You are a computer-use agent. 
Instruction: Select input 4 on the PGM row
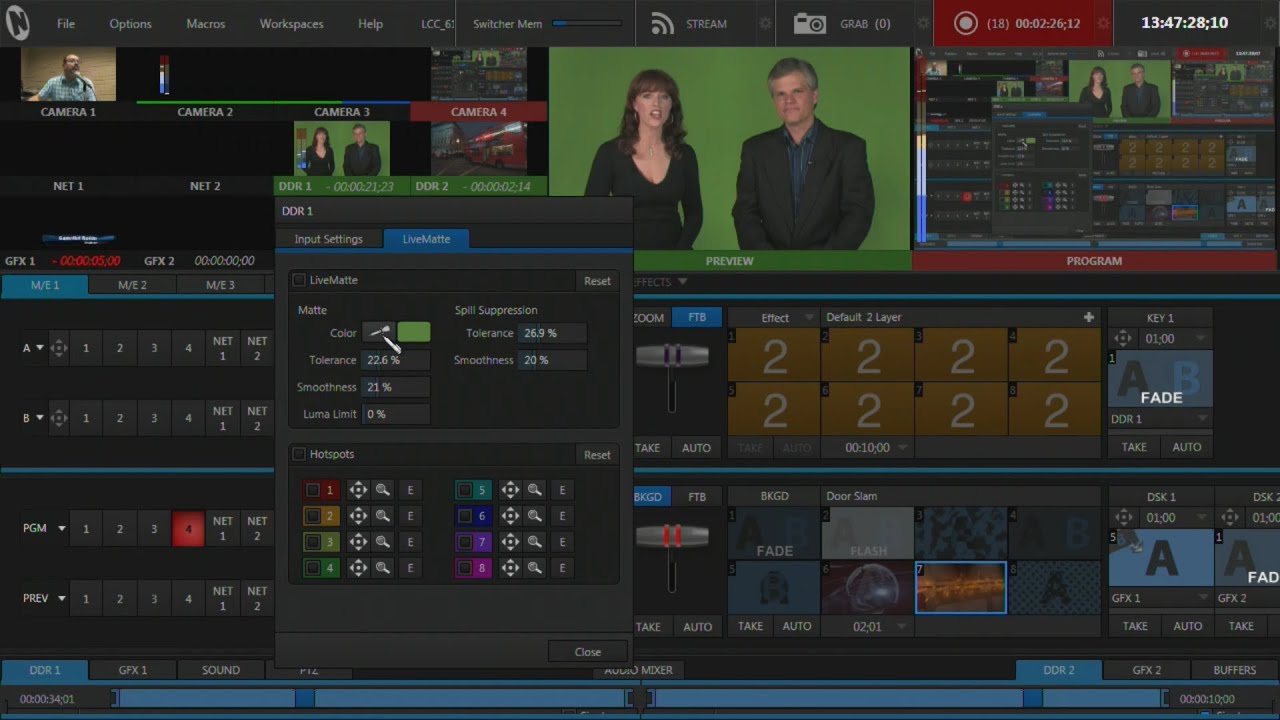click(188, 528)
